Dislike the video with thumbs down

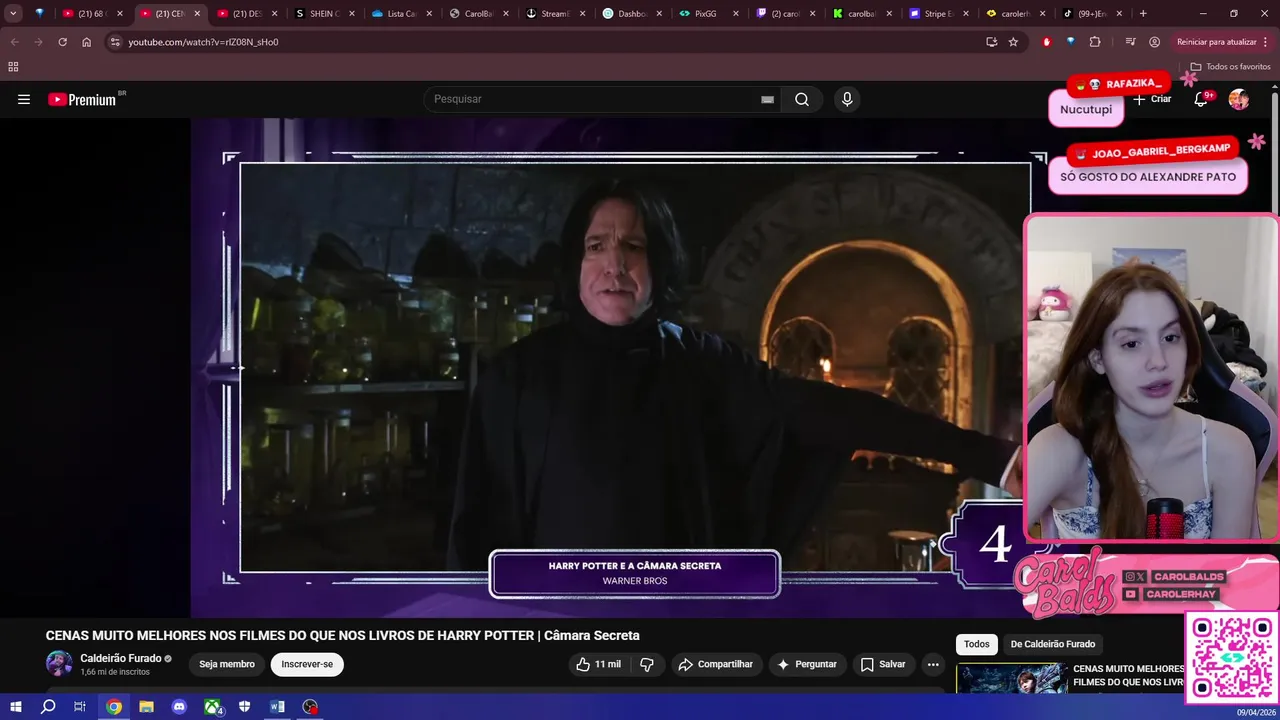click(647, 664)
